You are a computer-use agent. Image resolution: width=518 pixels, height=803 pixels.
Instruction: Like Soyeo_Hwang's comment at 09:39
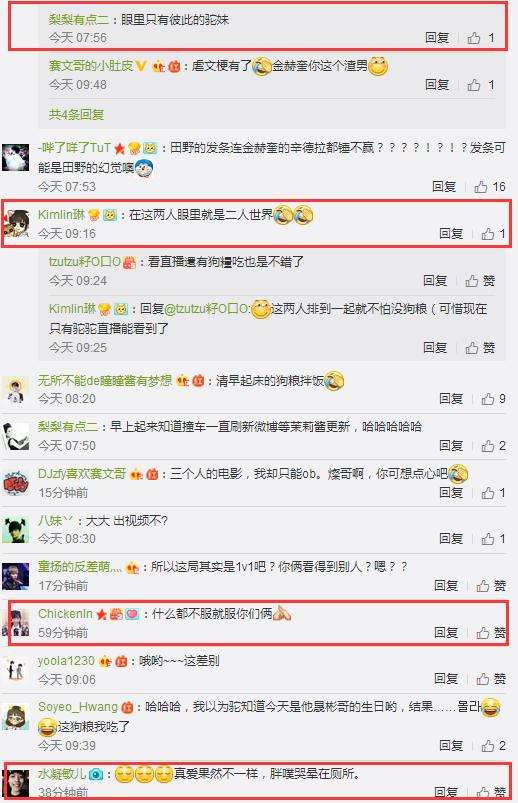[x=493, y=746]
